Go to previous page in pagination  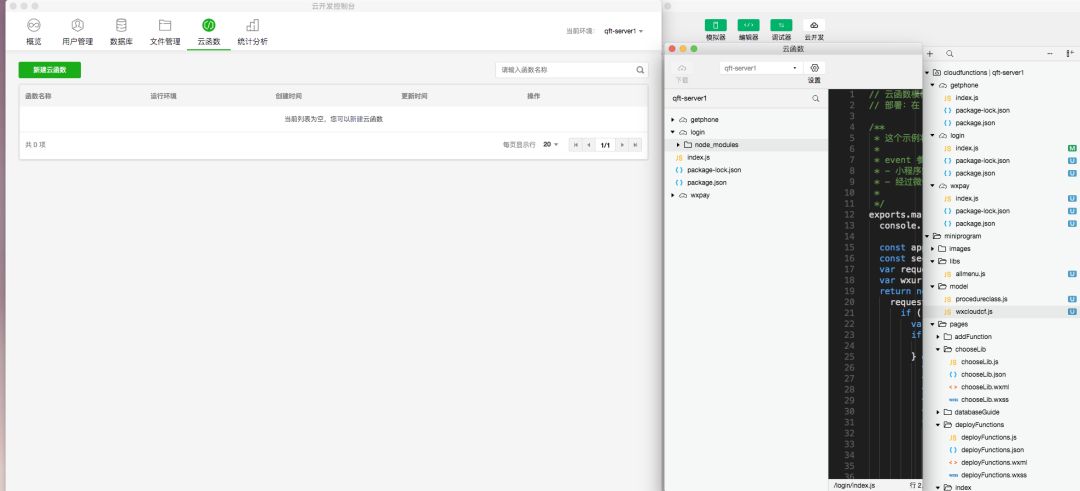tap(589, 145)
